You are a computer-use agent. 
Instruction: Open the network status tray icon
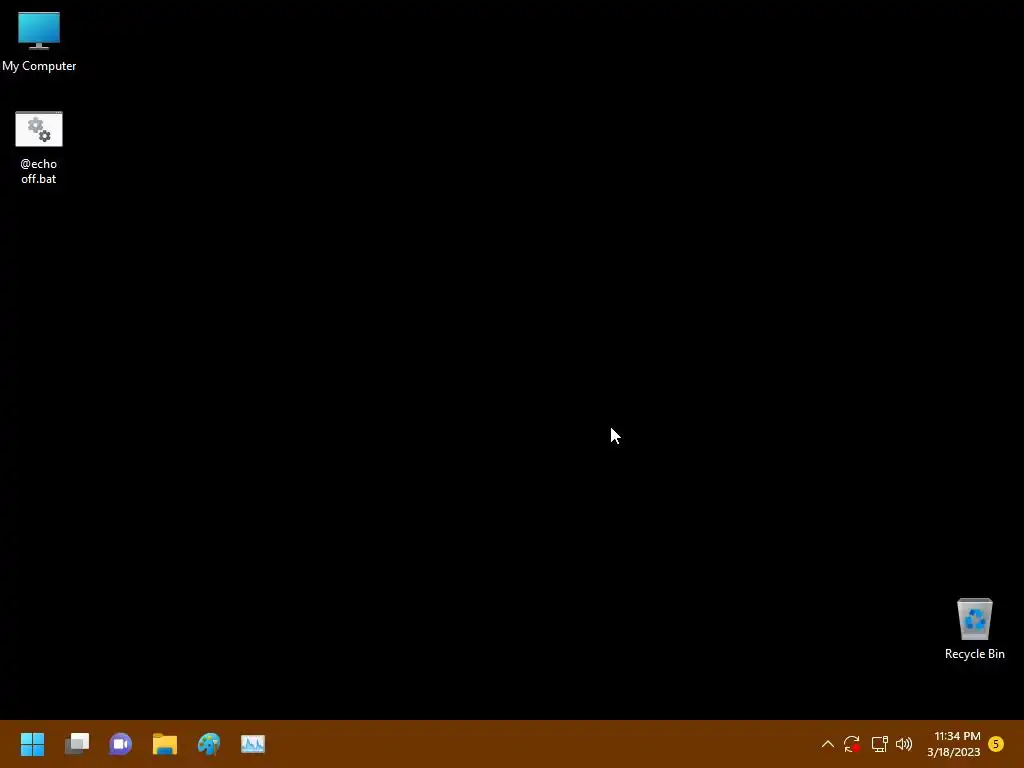coord(879,744)
